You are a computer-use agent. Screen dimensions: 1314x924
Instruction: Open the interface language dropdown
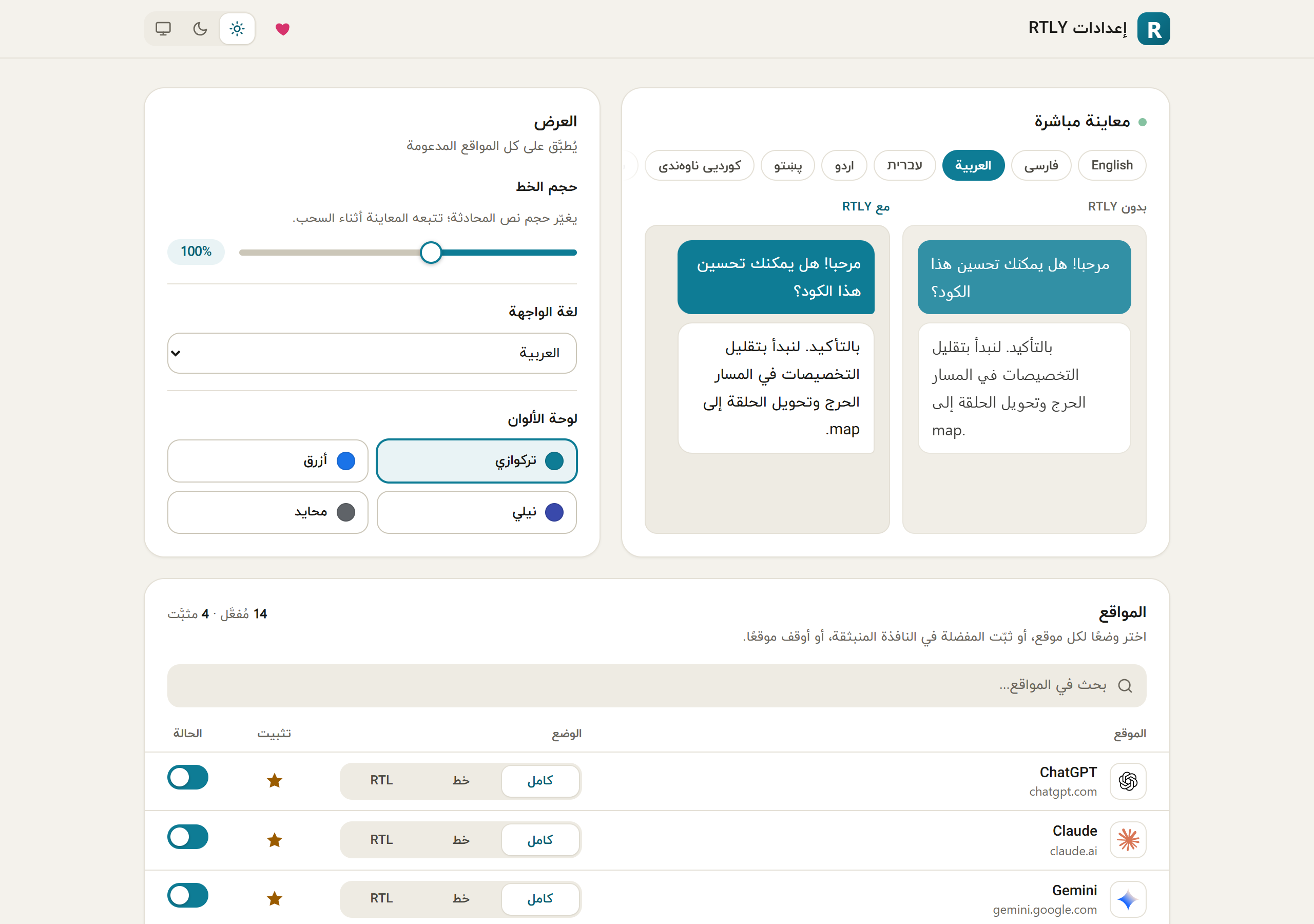(x=372, y=353)
